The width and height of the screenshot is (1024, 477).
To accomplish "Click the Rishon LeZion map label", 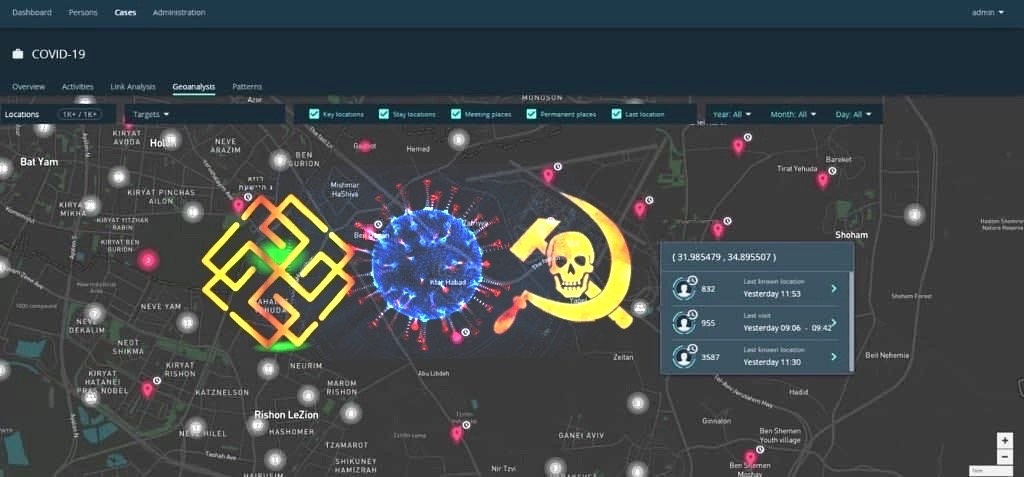I will click(x=286, y=414).
